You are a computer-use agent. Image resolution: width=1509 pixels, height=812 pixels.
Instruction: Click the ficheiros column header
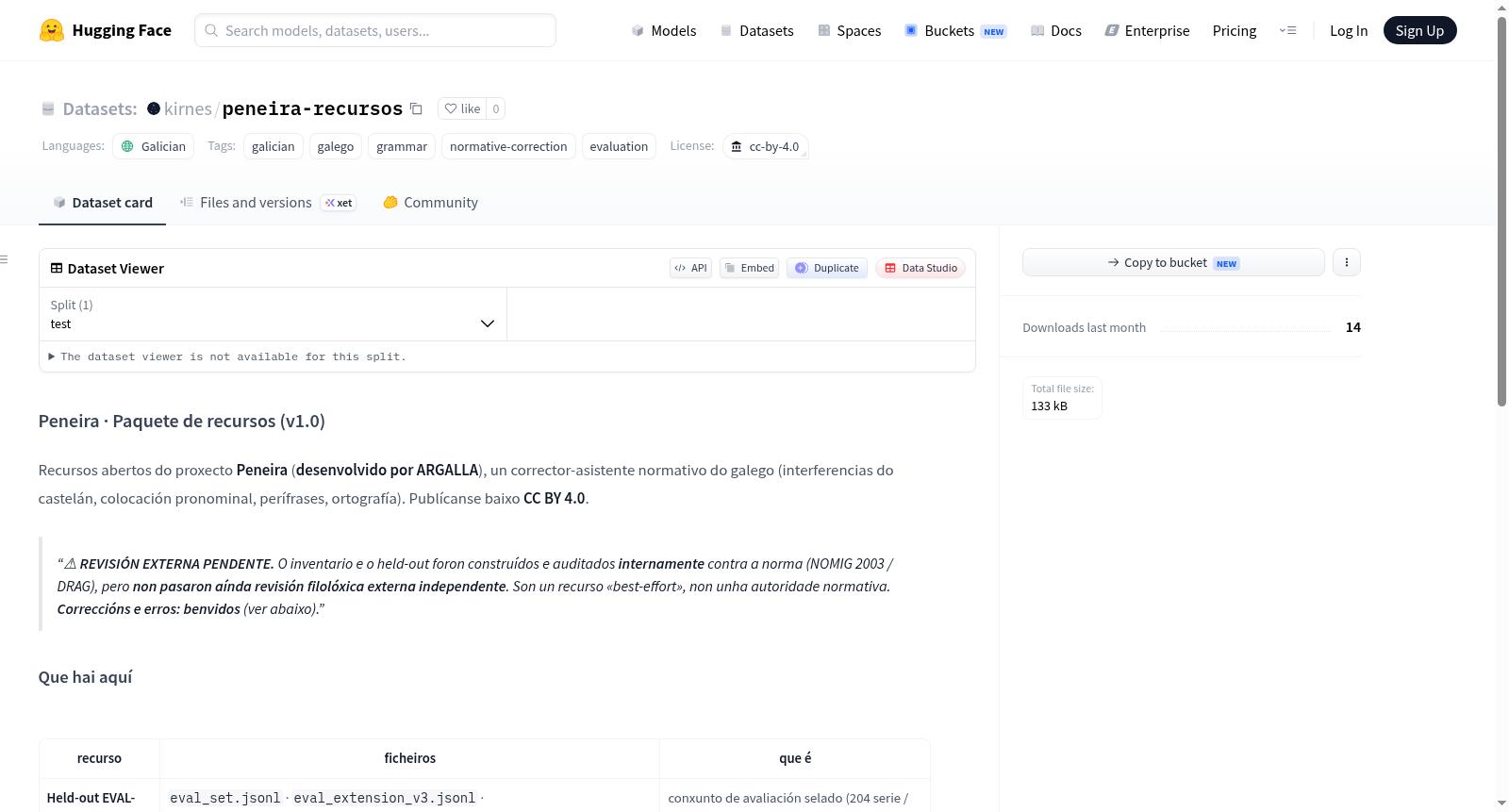pyautogui.click(x=410, y=758)
